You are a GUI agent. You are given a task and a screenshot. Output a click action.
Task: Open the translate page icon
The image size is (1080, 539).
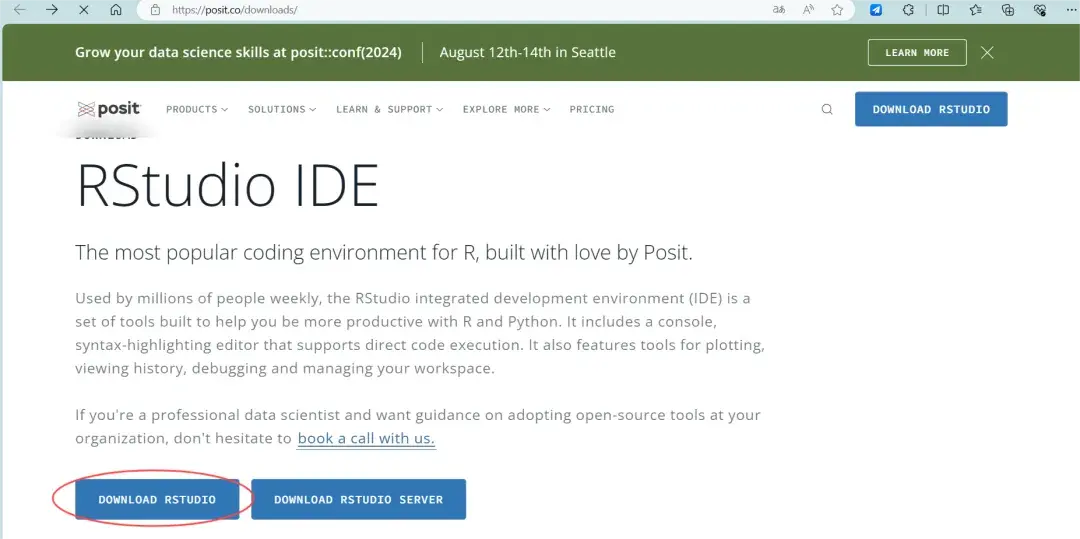click(x=779, y=10)
